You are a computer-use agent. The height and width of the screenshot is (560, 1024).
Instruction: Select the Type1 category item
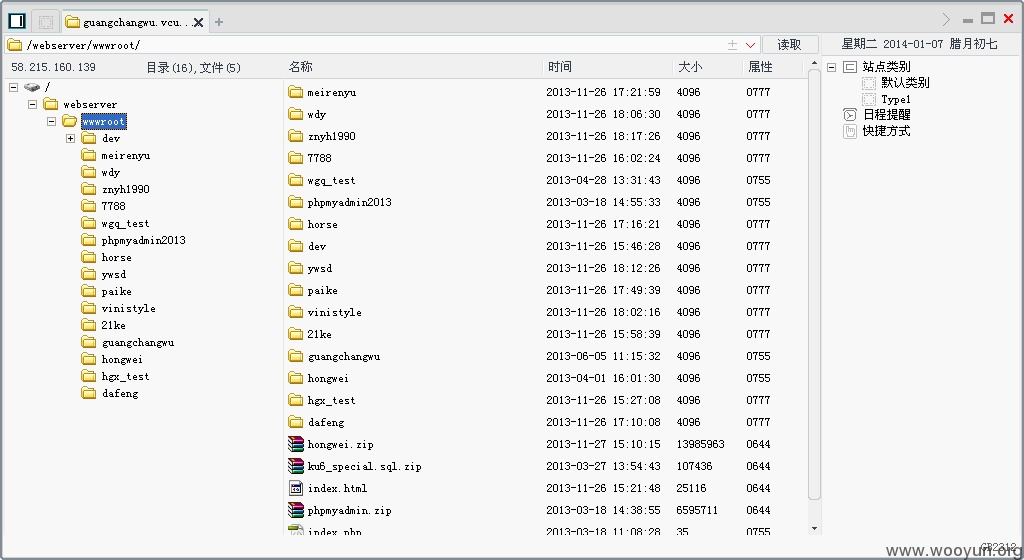click(895, 100)
